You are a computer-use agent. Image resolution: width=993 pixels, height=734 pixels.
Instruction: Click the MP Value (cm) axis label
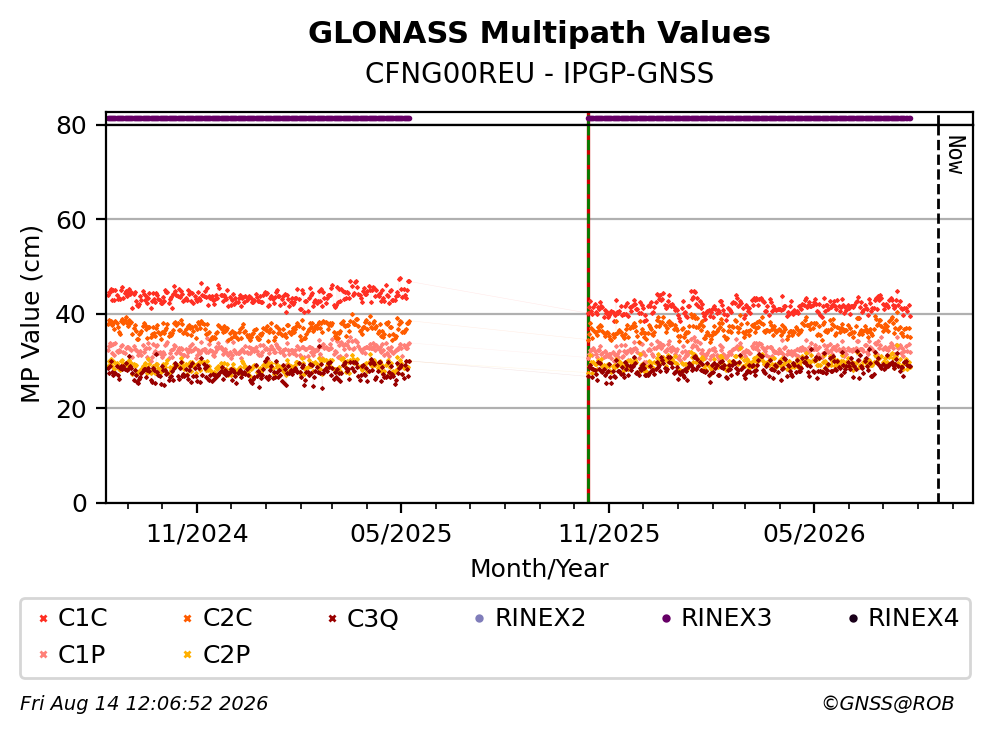coord(30,314)
